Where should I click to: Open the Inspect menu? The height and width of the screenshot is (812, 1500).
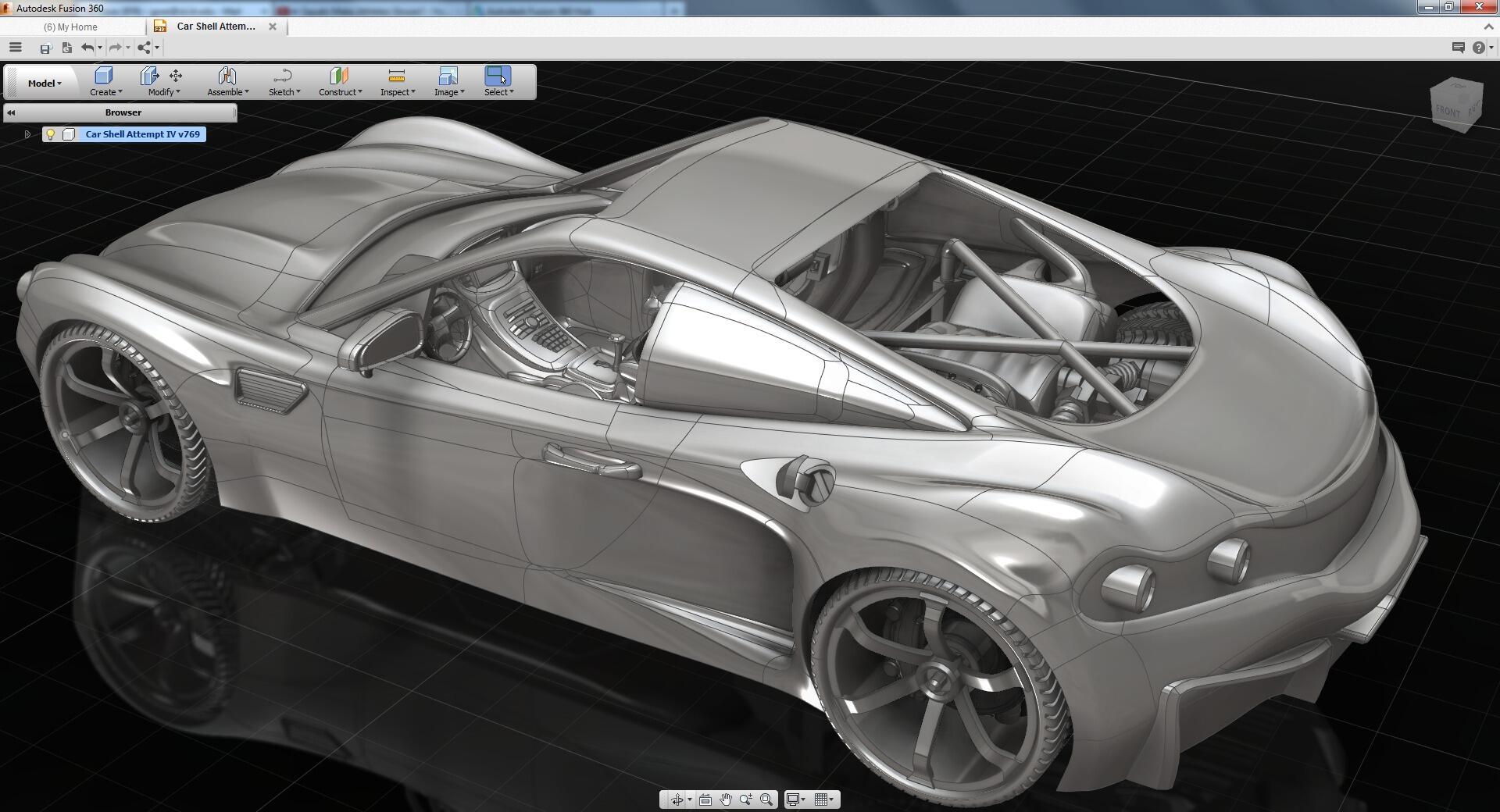(398, 92)
